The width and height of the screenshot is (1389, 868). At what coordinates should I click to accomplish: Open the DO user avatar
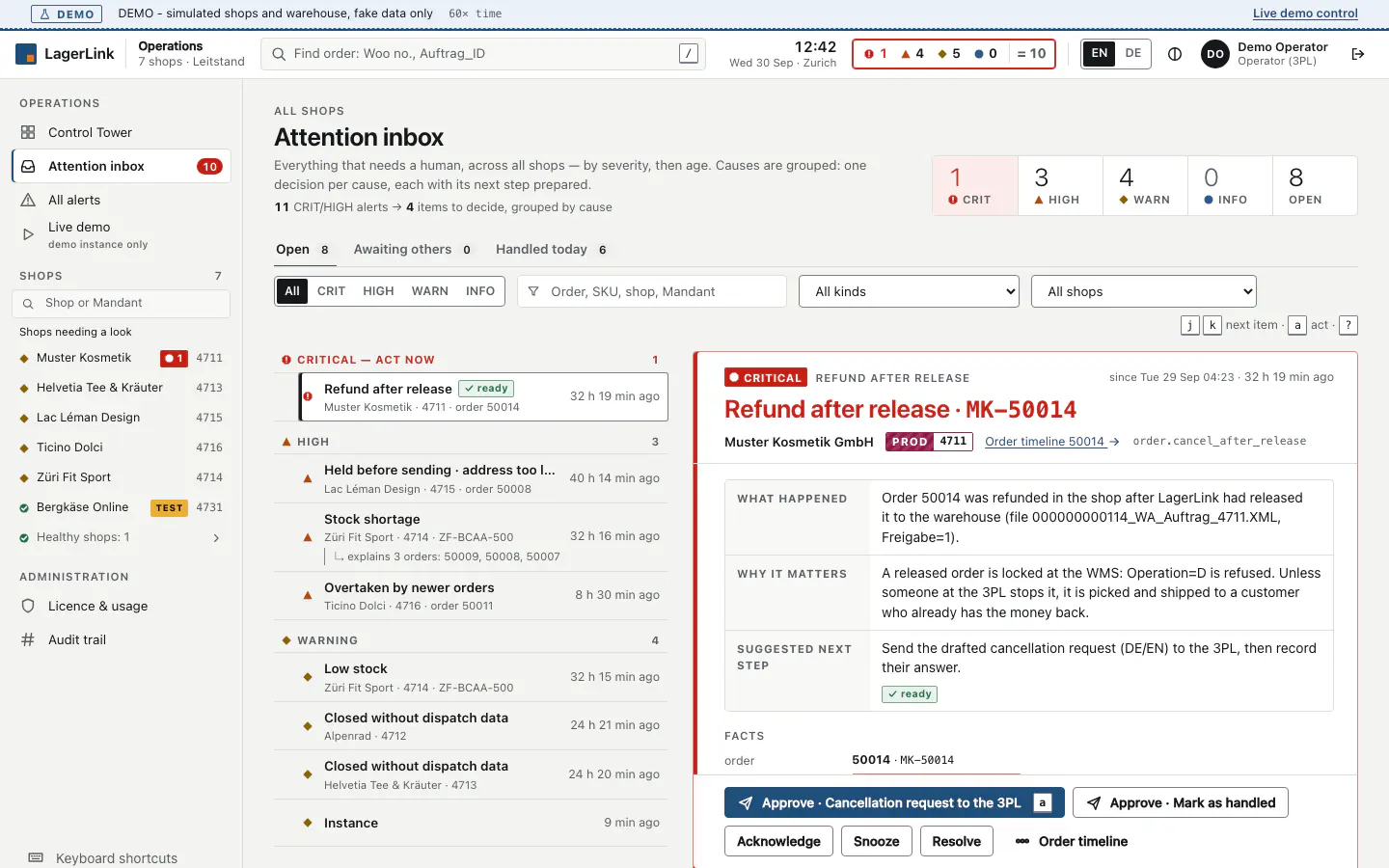click(x=1214, y=54)
